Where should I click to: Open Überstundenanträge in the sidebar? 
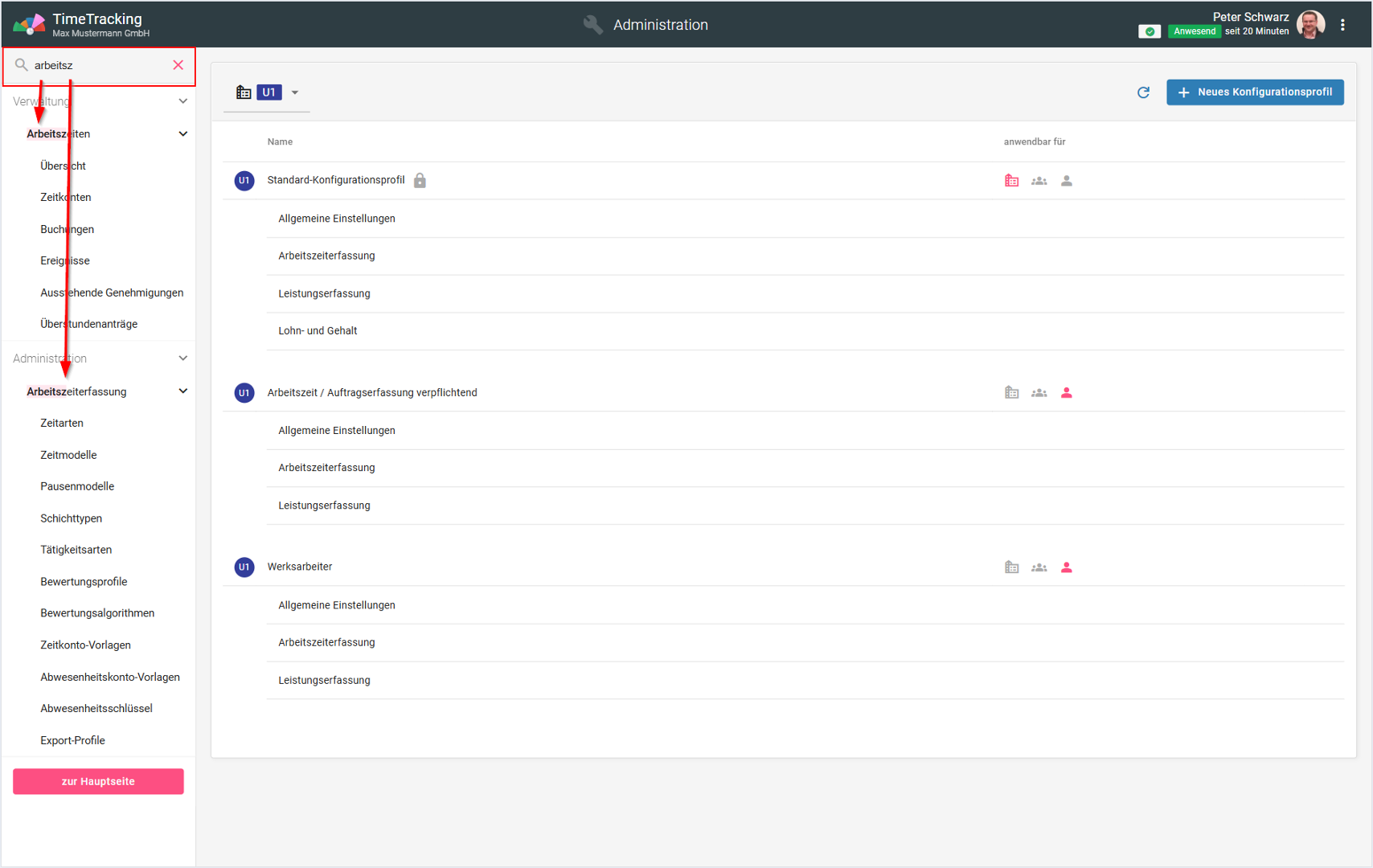(88, 324)
